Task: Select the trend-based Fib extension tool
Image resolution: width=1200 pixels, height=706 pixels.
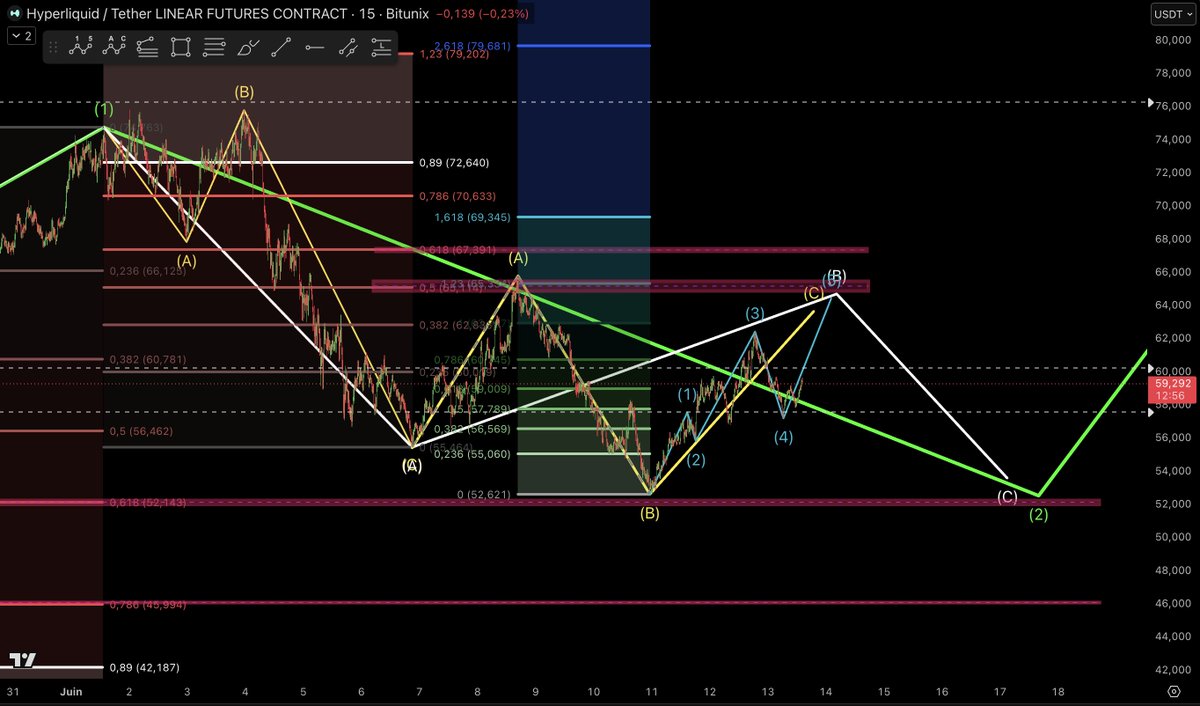Action: coord(380,46)
